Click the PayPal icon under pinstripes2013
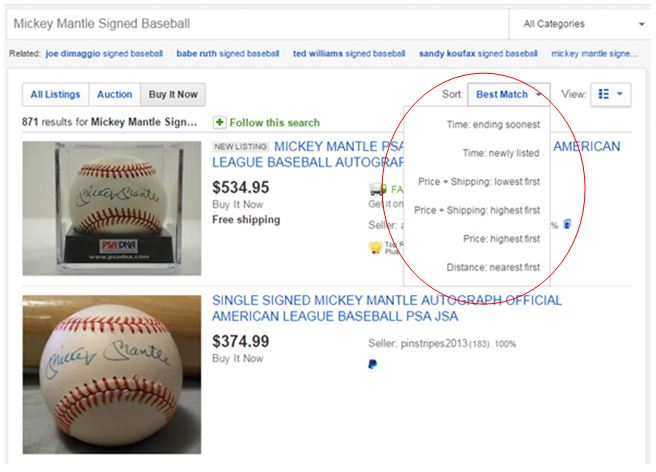This screenshot has width=656, height=472. pos(372,364)
